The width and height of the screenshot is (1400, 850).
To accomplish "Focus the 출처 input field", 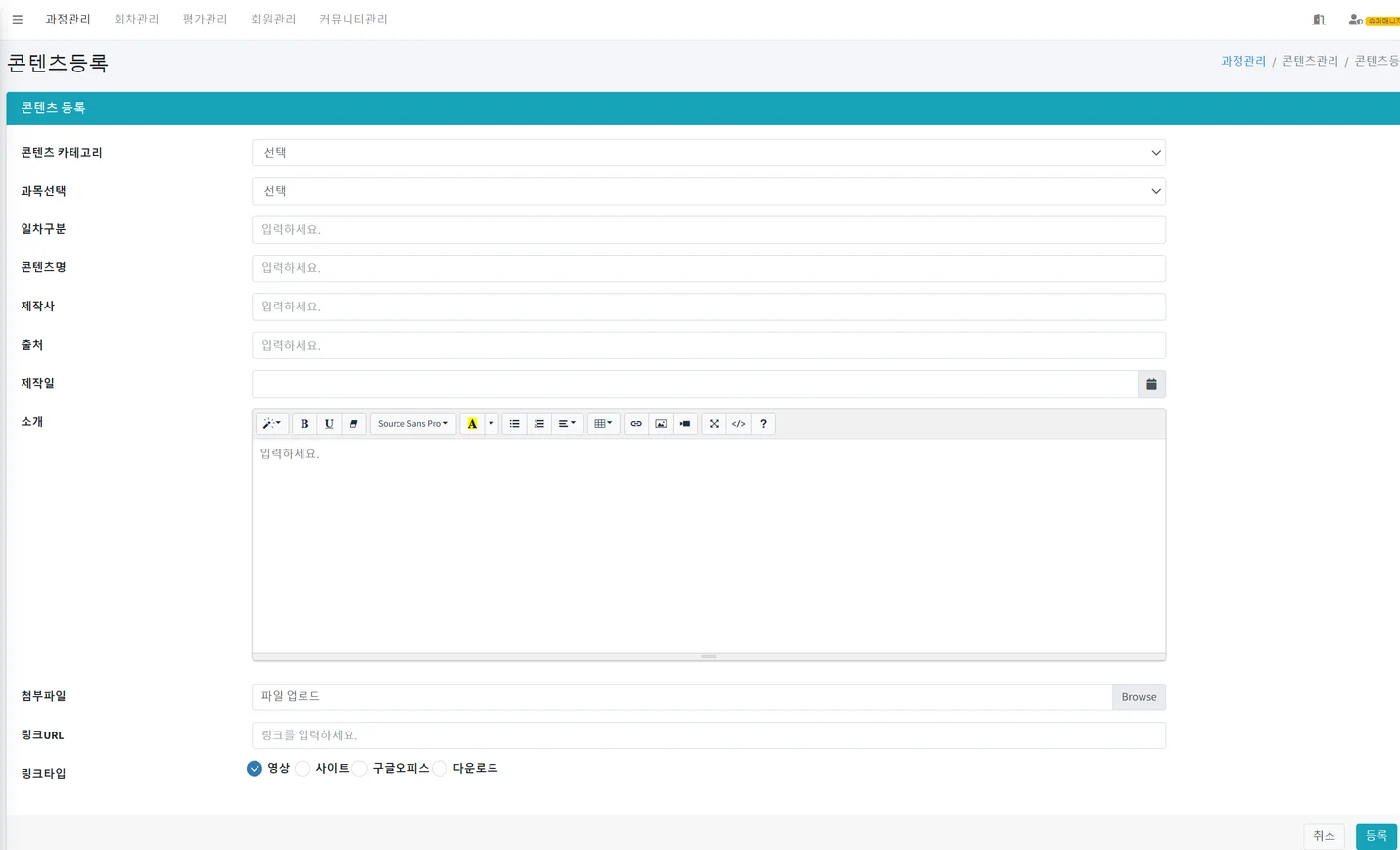I will (709, 346).
